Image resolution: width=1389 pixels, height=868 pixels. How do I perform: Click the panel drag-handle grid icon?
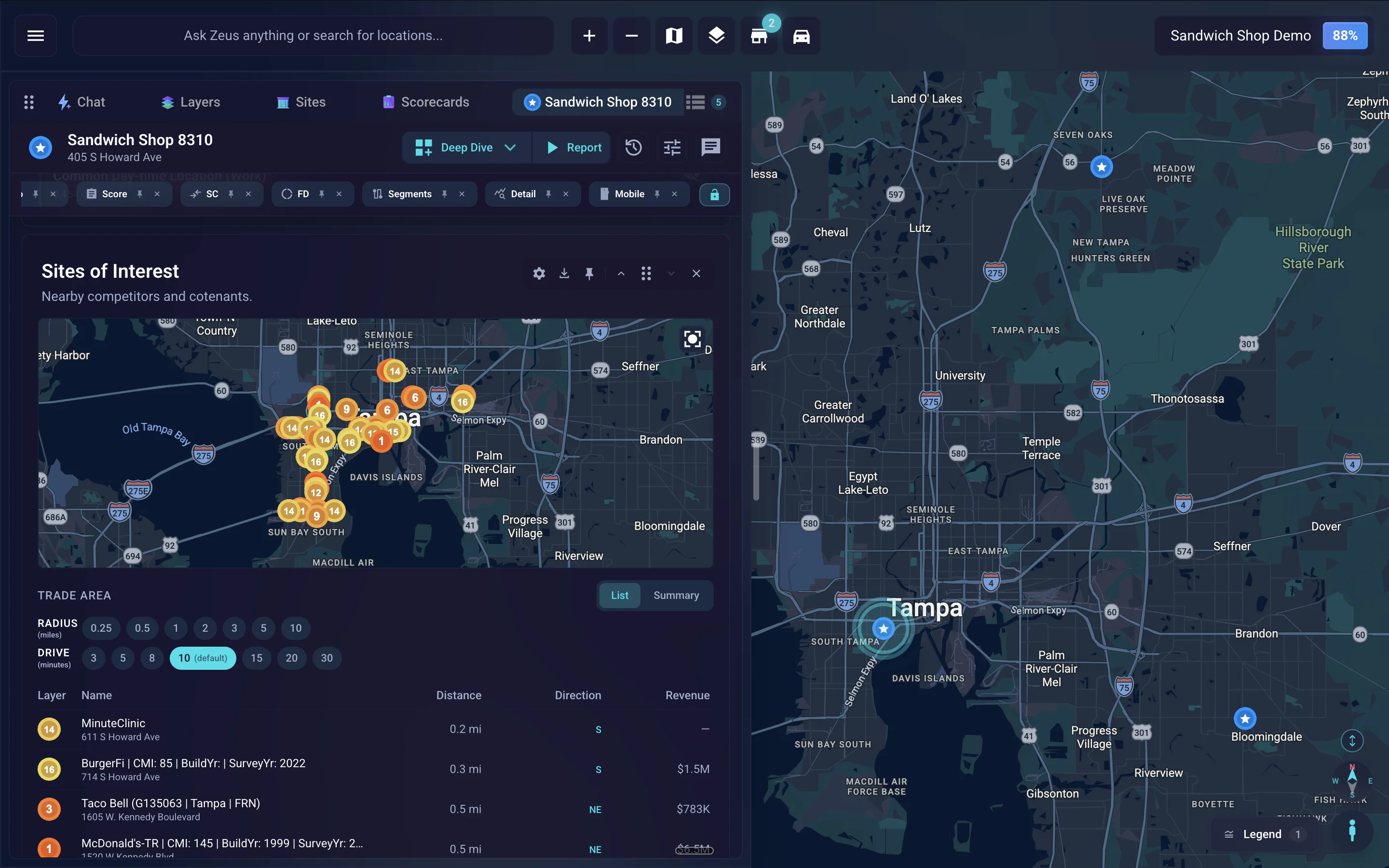(29, 102)
